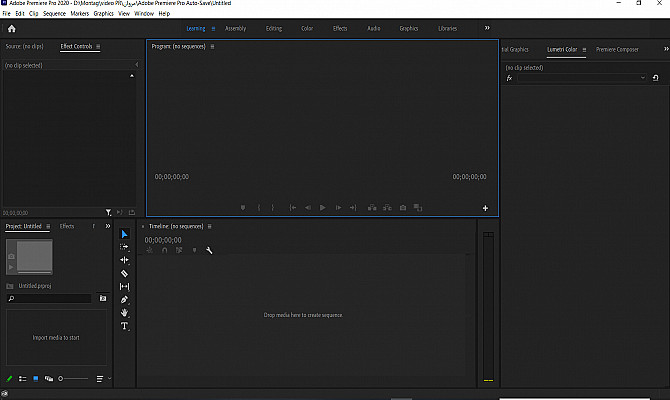Open the Effect Controls panel menu
Viewport: 670px width, 400px height.
click(98, 47)
